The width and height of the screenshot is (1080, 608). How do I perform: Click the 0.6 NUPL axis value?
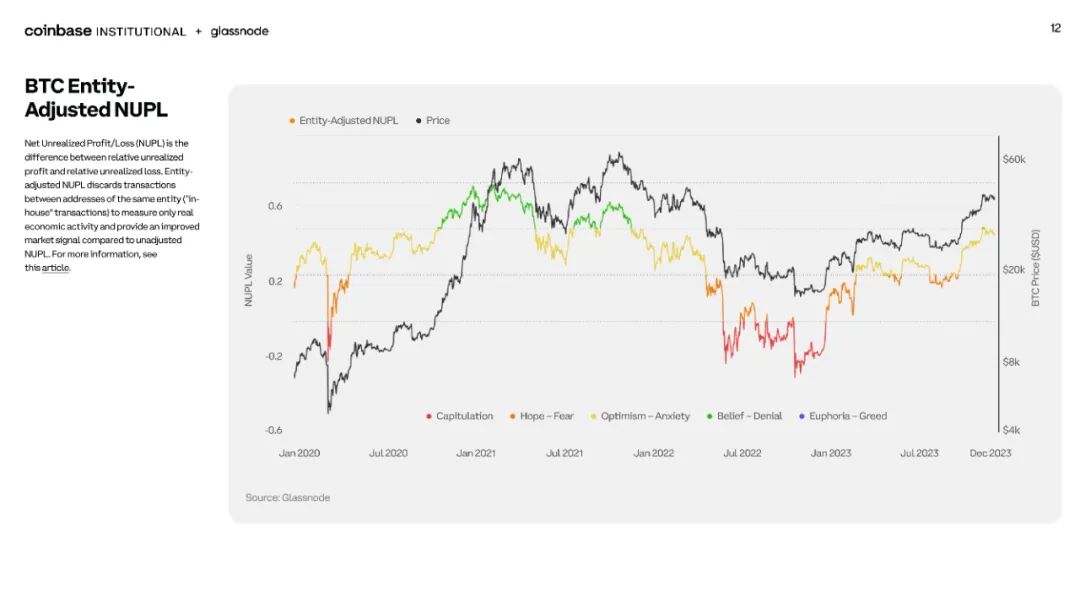pos(275,206)
